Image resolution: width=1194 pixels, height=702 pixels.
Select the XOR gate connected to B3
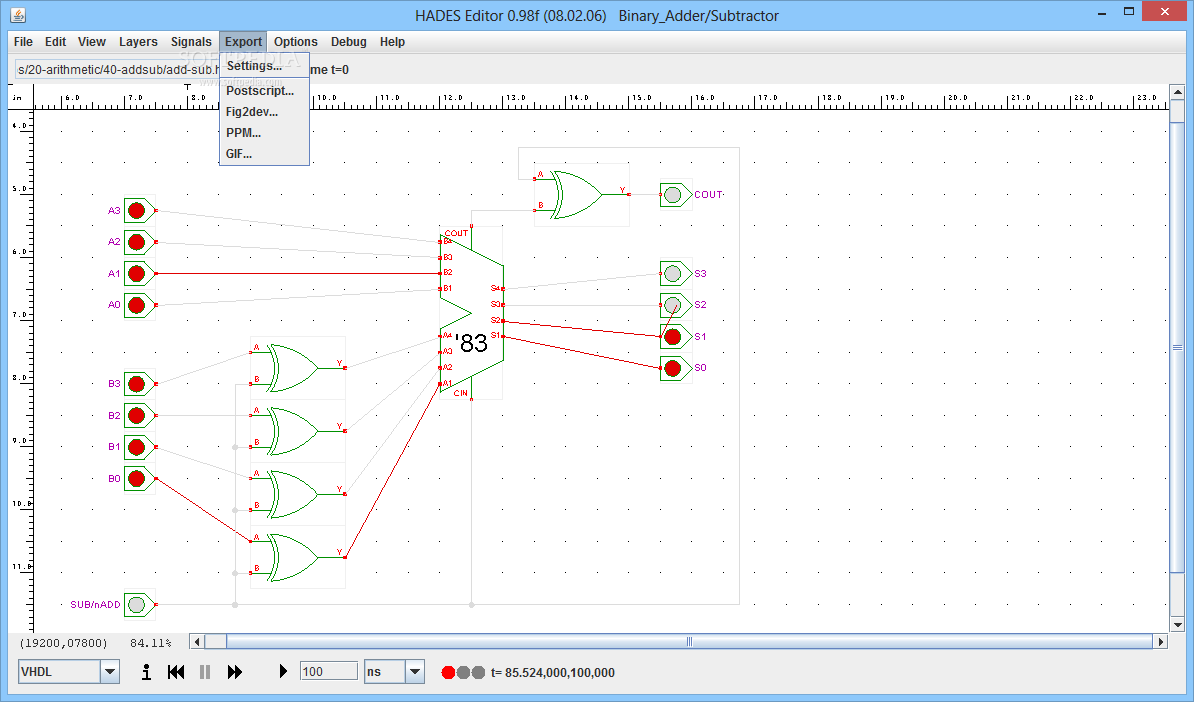coord(298,368)
